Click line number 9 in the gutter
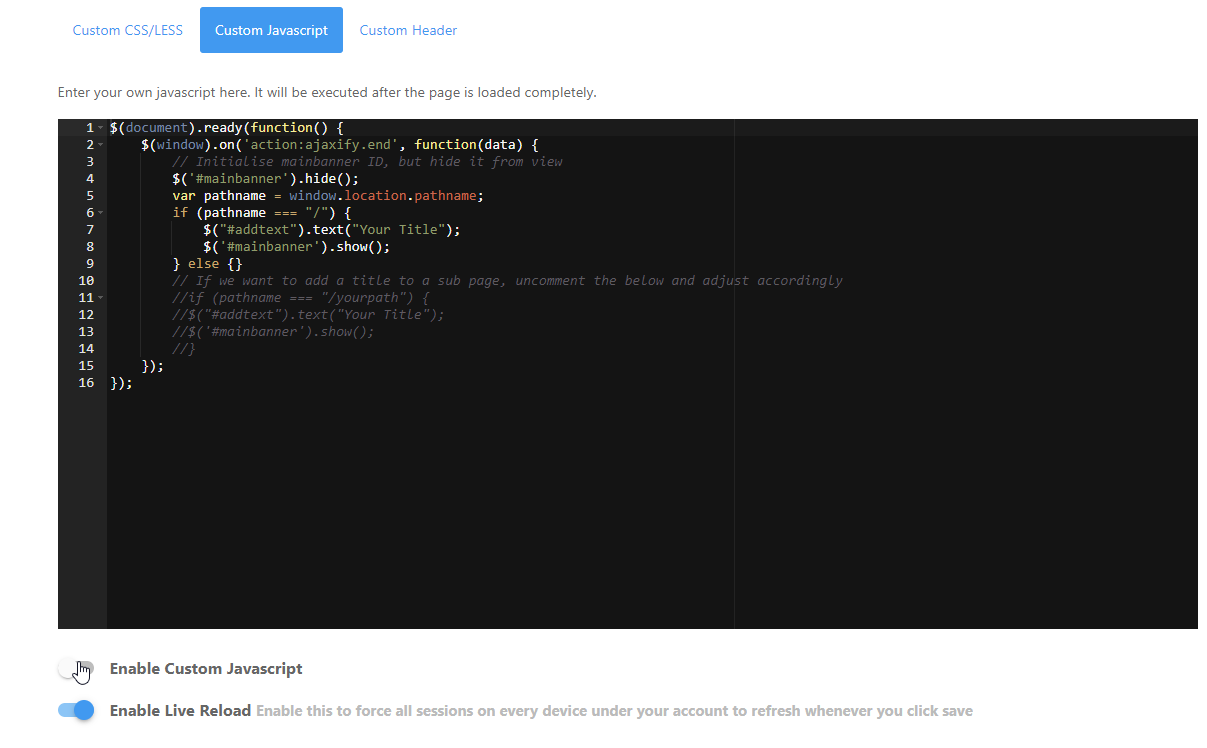The image size is (1207, 748). click(90, 264)
